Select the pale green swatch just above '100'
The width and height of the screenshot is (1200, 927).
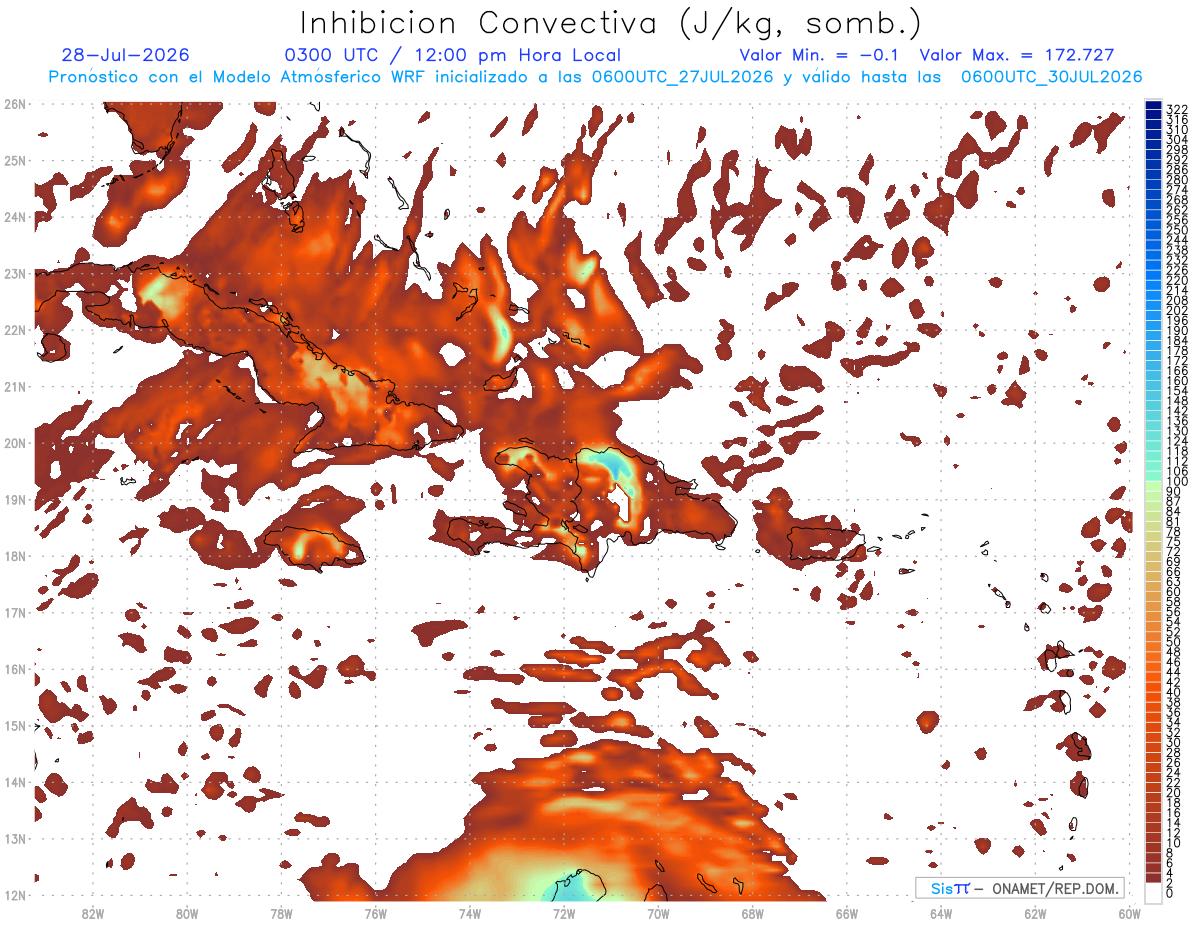[x=1154, y=477]
